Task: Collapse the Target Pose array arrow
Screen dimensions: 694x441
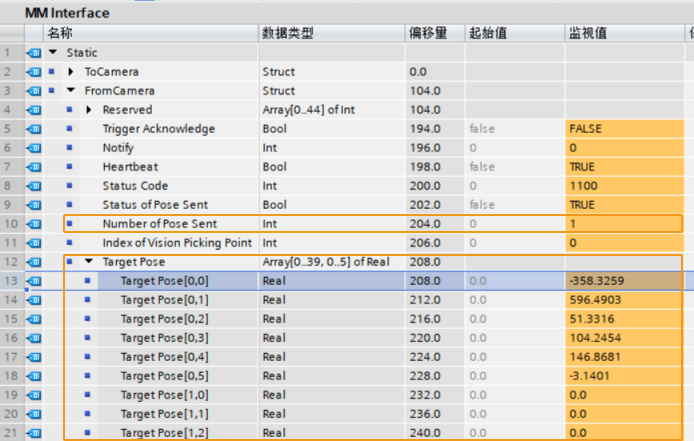Action: [89, 261]
